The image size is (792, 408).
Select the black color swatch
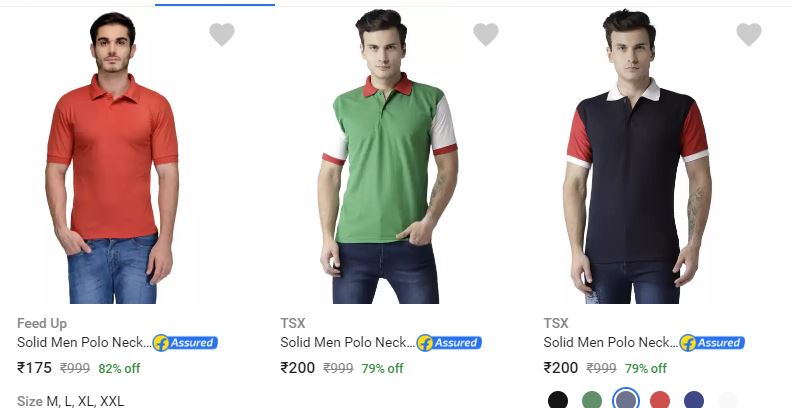coord(558,401)
